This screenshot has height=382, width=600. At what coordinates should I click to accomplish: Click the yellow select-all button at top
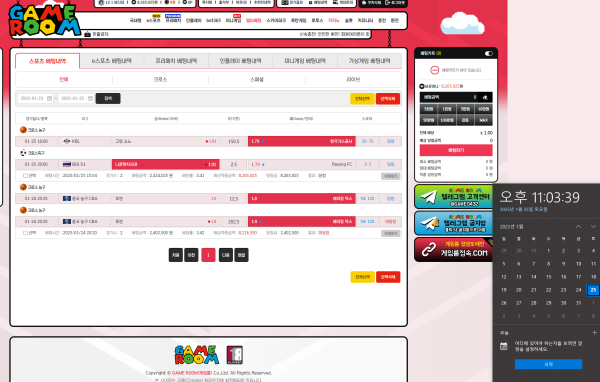[x=362, y=99]
